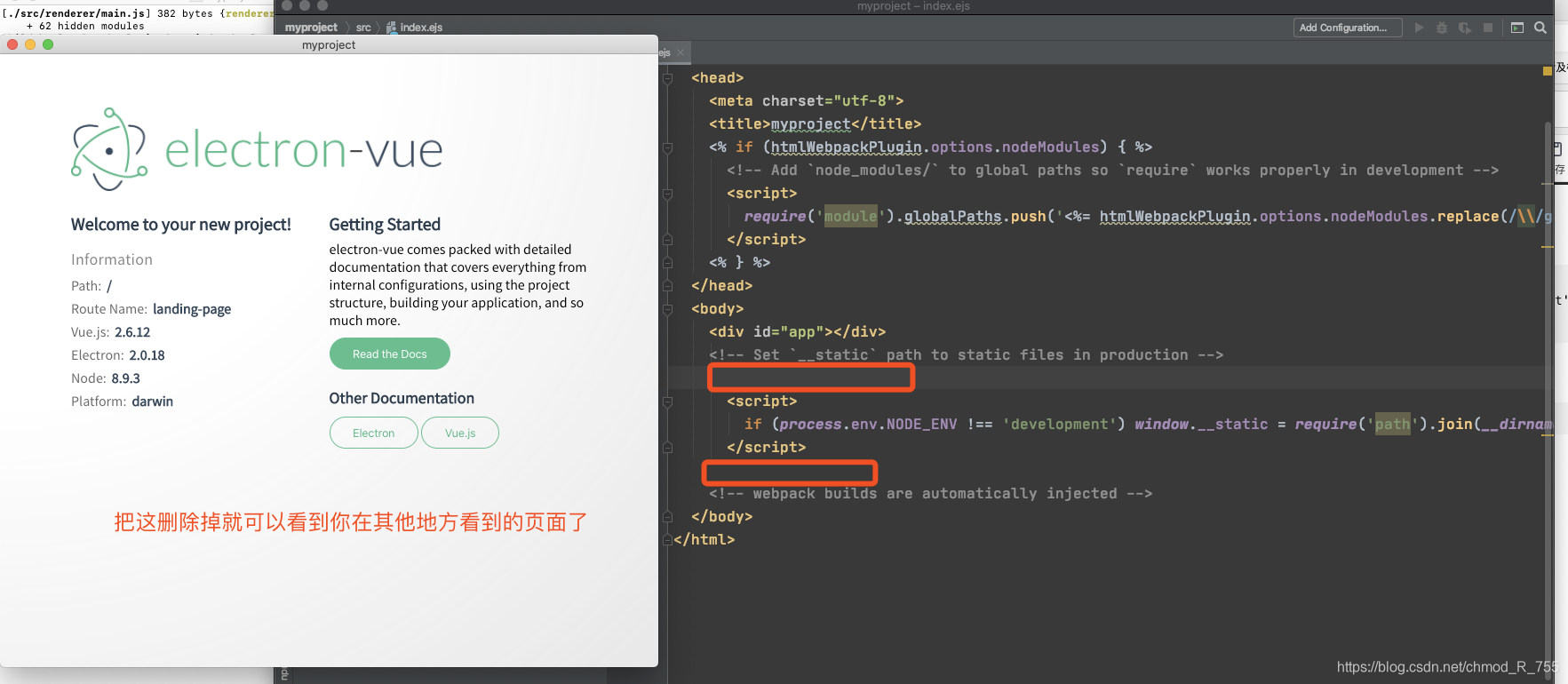Click './src/renderer/main.js' terminal text
Screen dimensions: 1568x684
(x=77, y=13)
